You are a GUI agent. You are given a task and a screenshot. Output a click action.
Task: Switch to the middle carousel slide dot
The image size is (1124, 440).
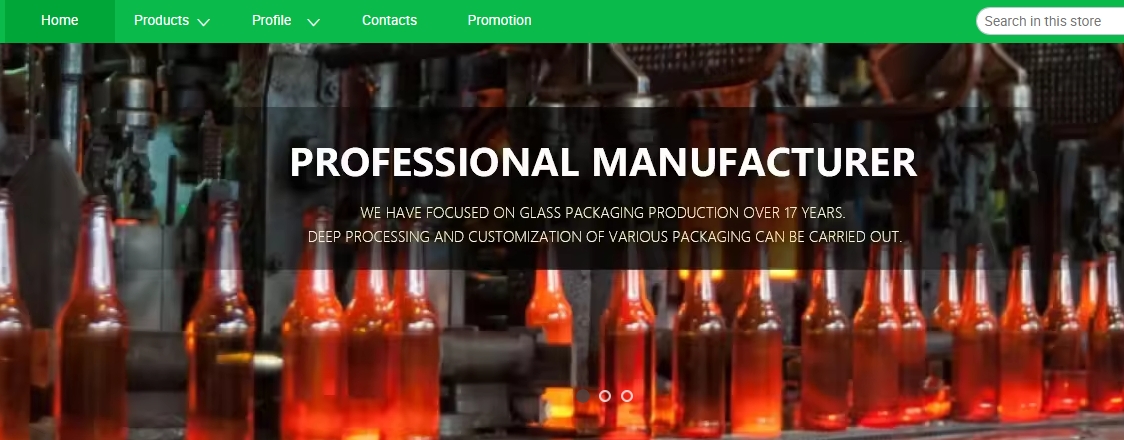pos(605,396)
